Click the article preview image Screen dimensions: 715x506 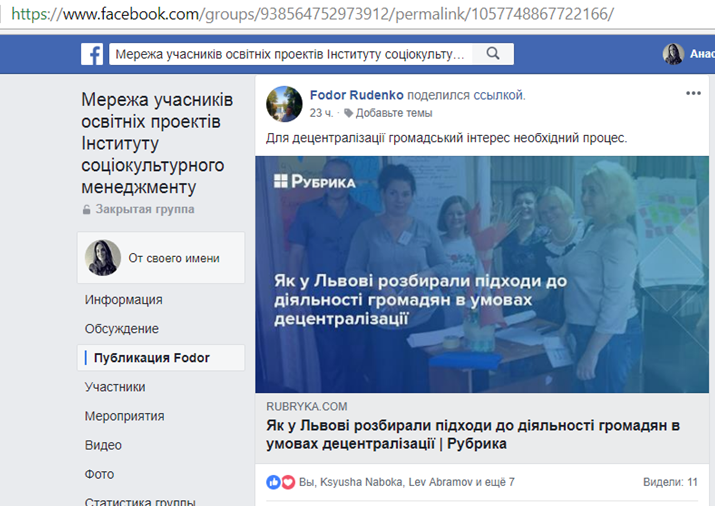click(x=482, y=274)
